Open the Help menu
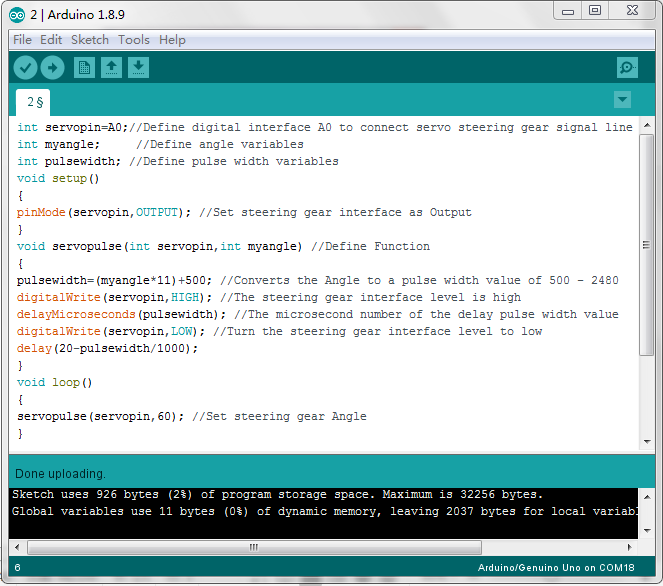 [172, 40]
